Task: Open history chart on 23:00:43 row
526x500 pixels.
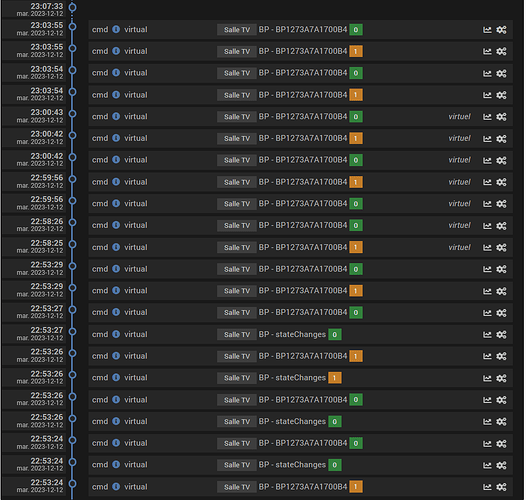Action: tap(487, 117)
